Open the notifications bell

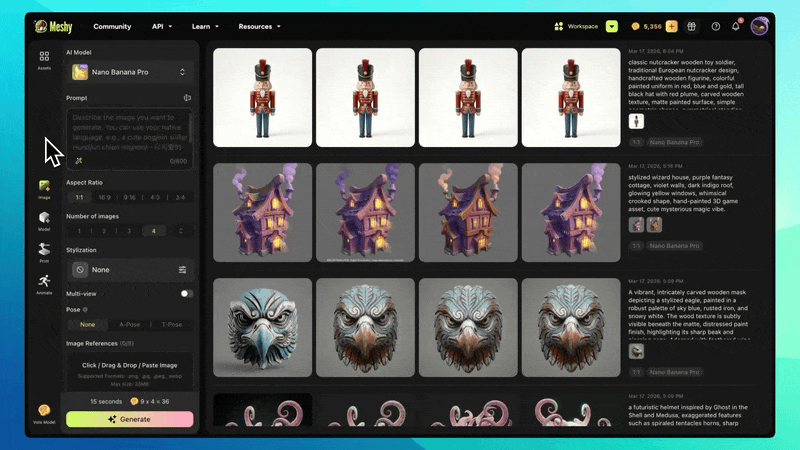tap(736, 27)
